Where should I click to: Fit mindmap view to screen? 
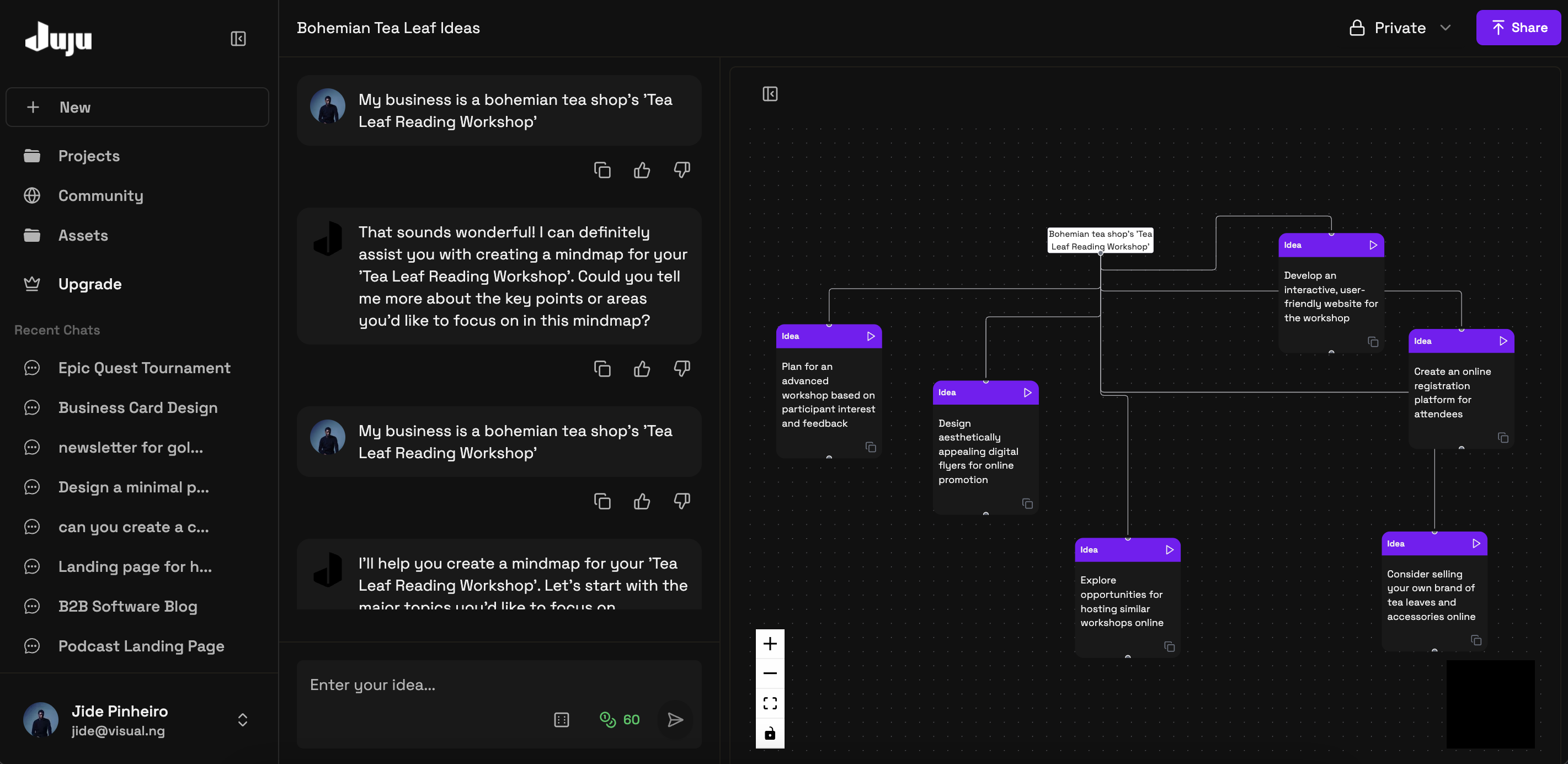[x=770, y=703]
